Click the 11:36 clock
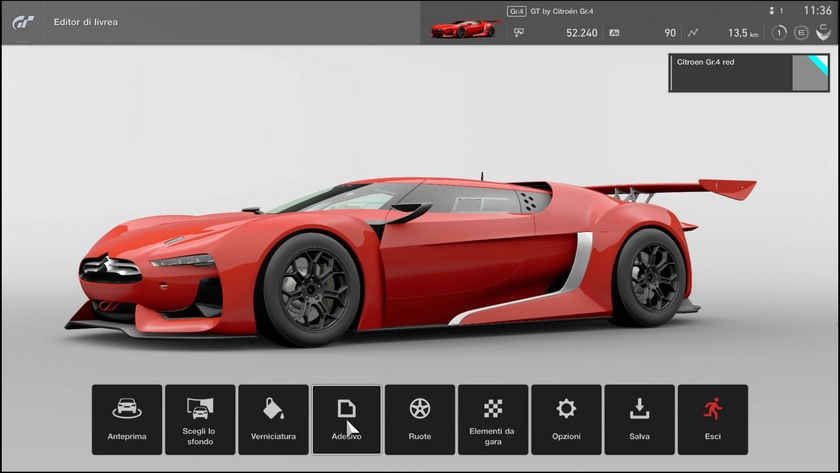Screen dimensions: 840x473 click(x=818, y=10)
